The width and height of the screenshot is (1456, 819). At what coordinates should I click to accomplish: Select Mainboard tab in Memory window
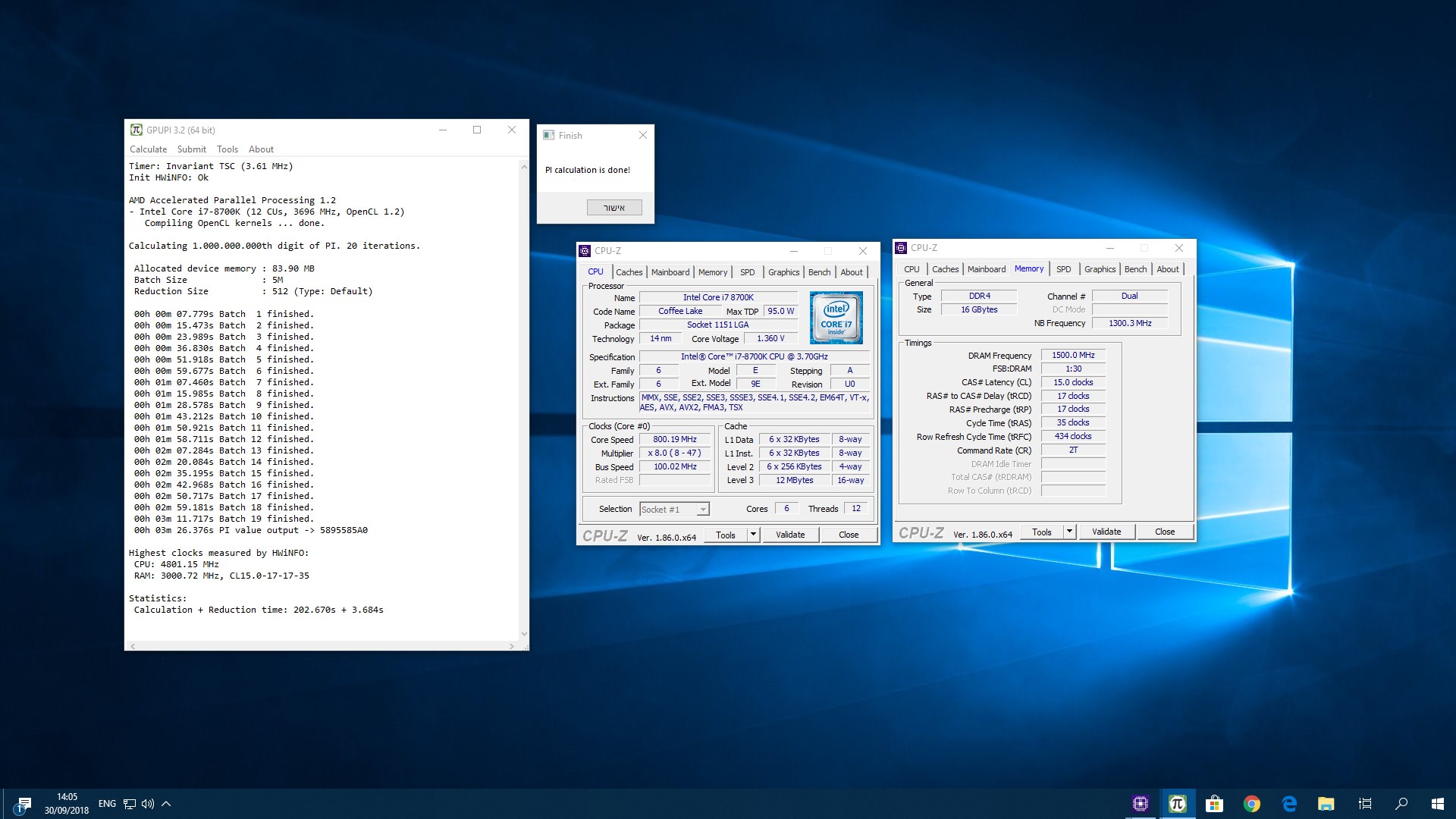coord(987,269)
